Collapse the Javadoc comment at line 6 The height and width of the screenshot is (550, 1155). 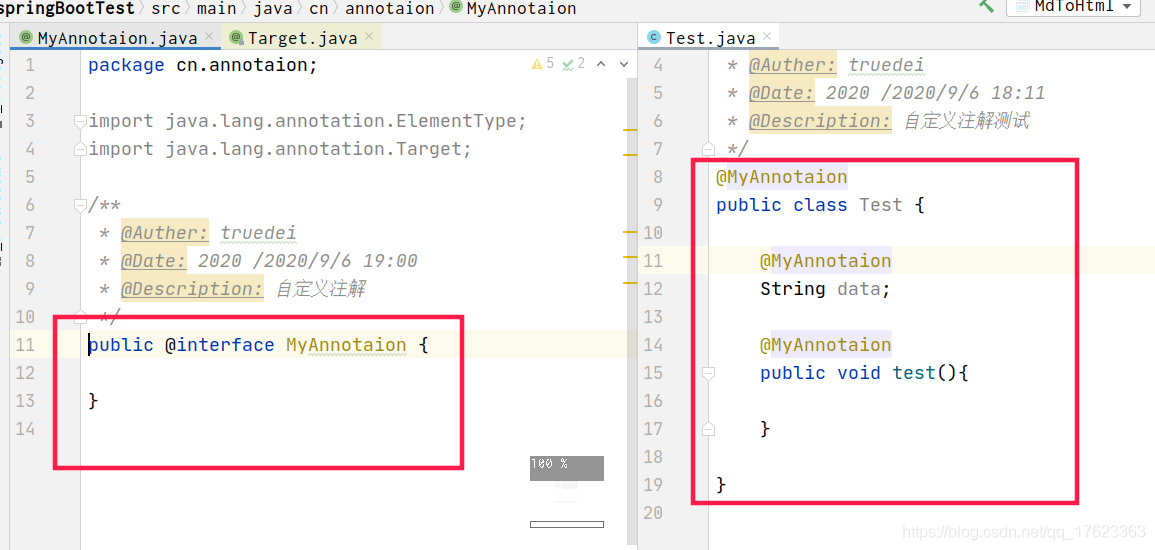coord(80,205)
